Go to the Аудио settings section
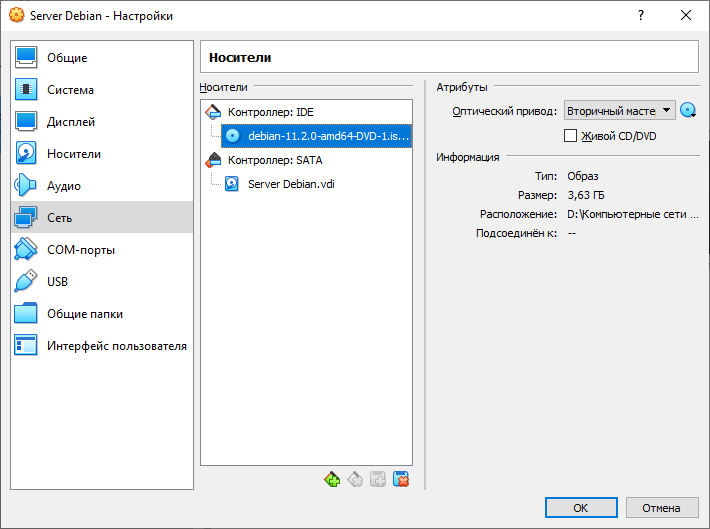Screen dimensions: 710x529 click(63, 186)
